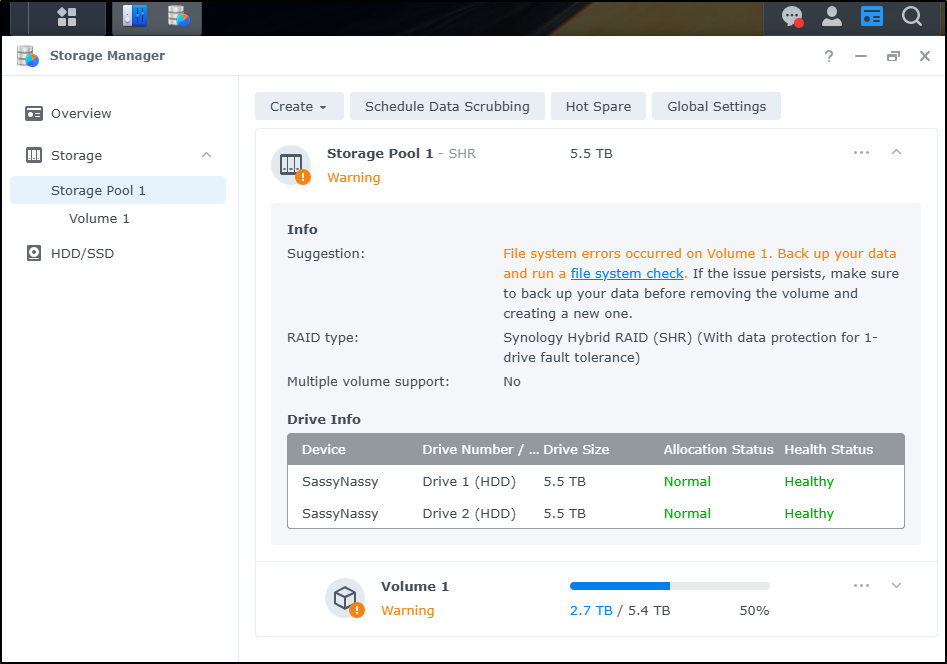Image resolution: width=947 pixels, height=664 pixels.
Task: Select the Drive 2 (HDD) cell
Action: click(x=469, y=514)
